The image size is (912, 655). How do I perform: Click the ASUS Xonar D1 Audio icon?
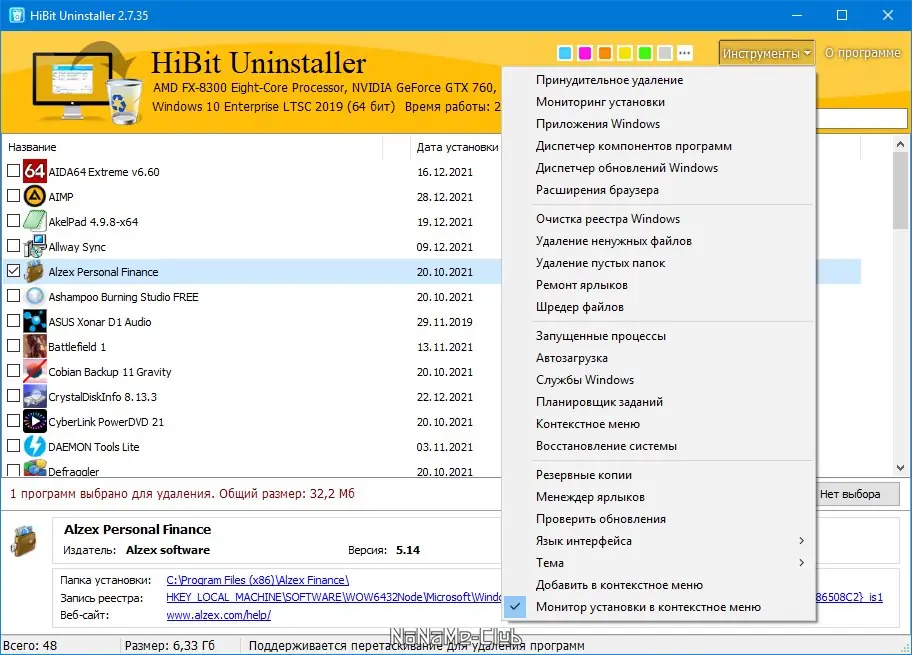point(34,321)
